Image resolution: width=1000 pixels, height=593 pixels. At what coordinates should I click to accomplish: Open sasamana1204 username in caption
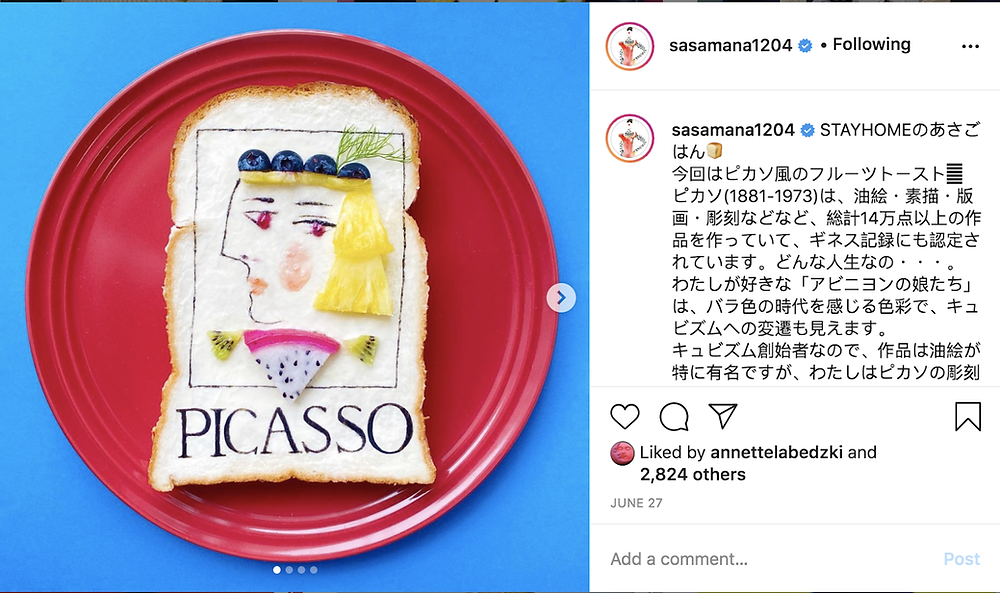coord(733,130)
